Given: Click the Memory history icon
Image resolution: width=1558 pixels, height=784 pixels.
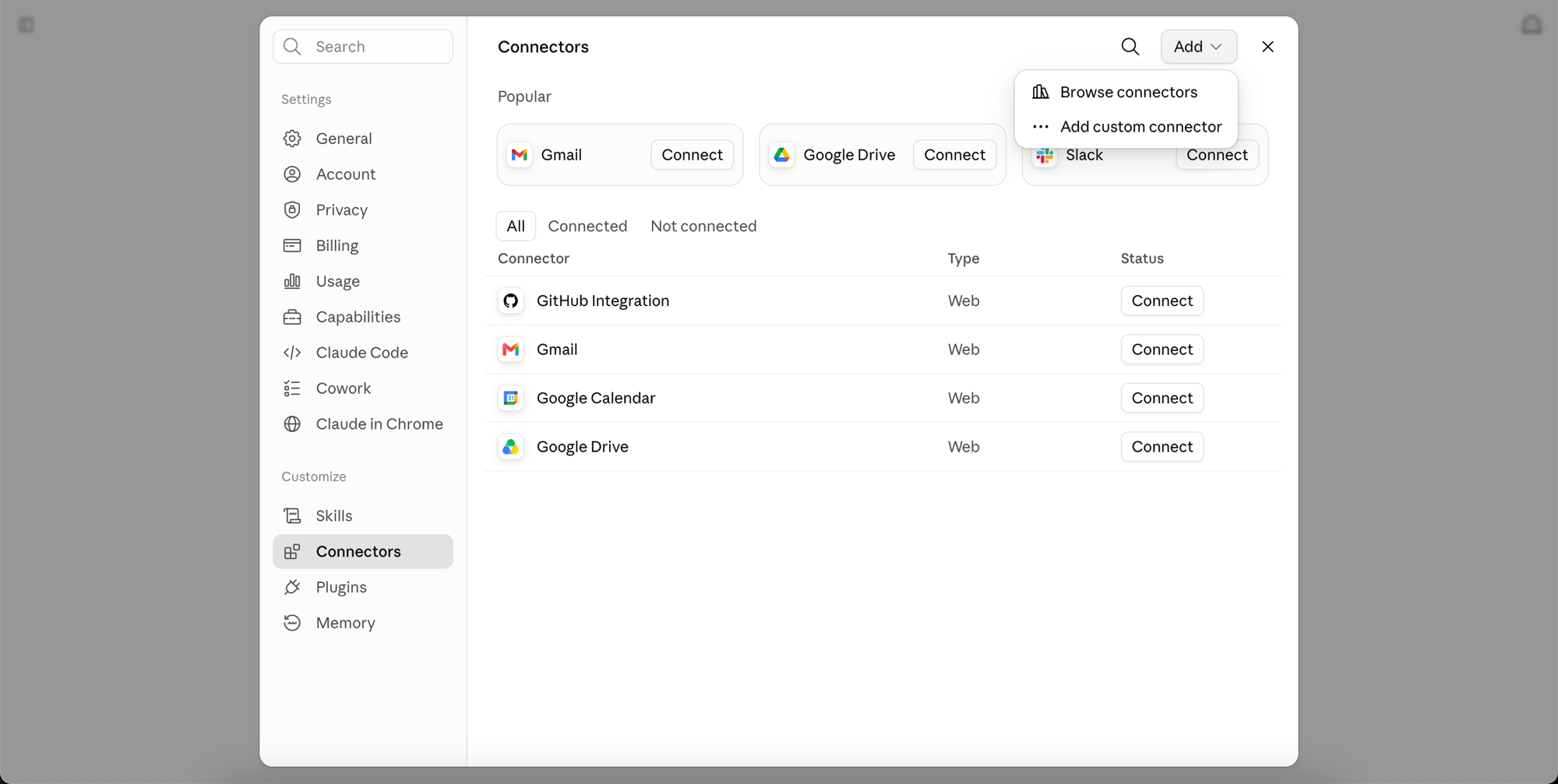Looking at the screenshot, I should 292,623.
